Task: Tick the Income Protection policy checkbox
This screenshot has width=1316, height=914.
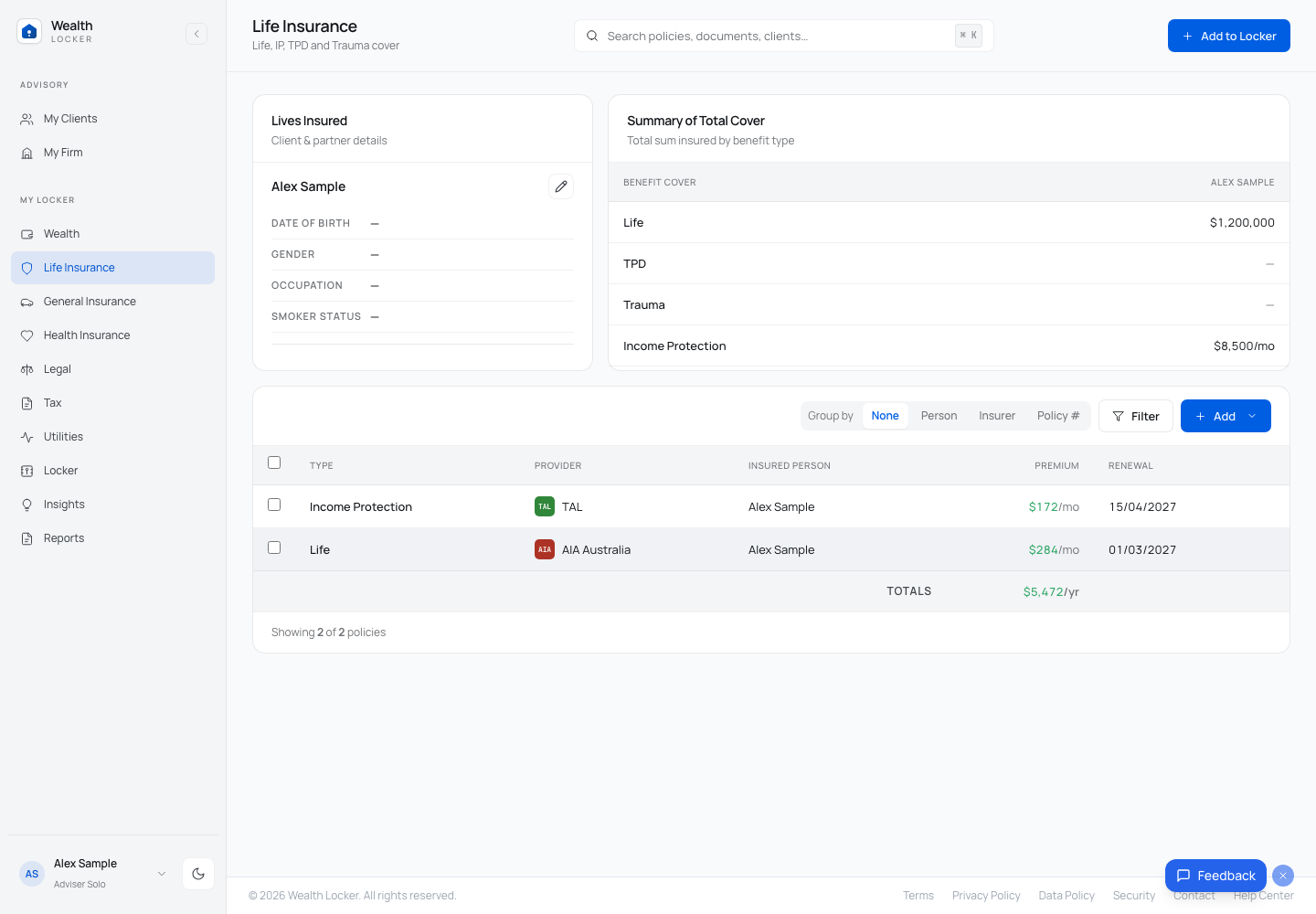Action: [x=274, y=505]
